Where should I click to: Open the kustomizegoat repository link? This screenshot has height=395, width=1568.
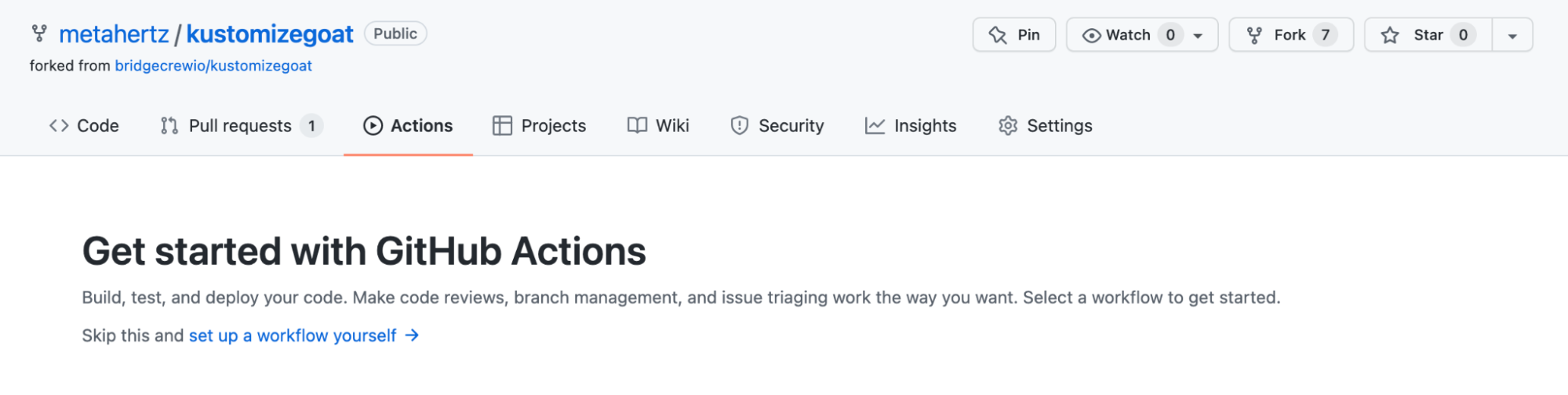click(x=270, y=34)
